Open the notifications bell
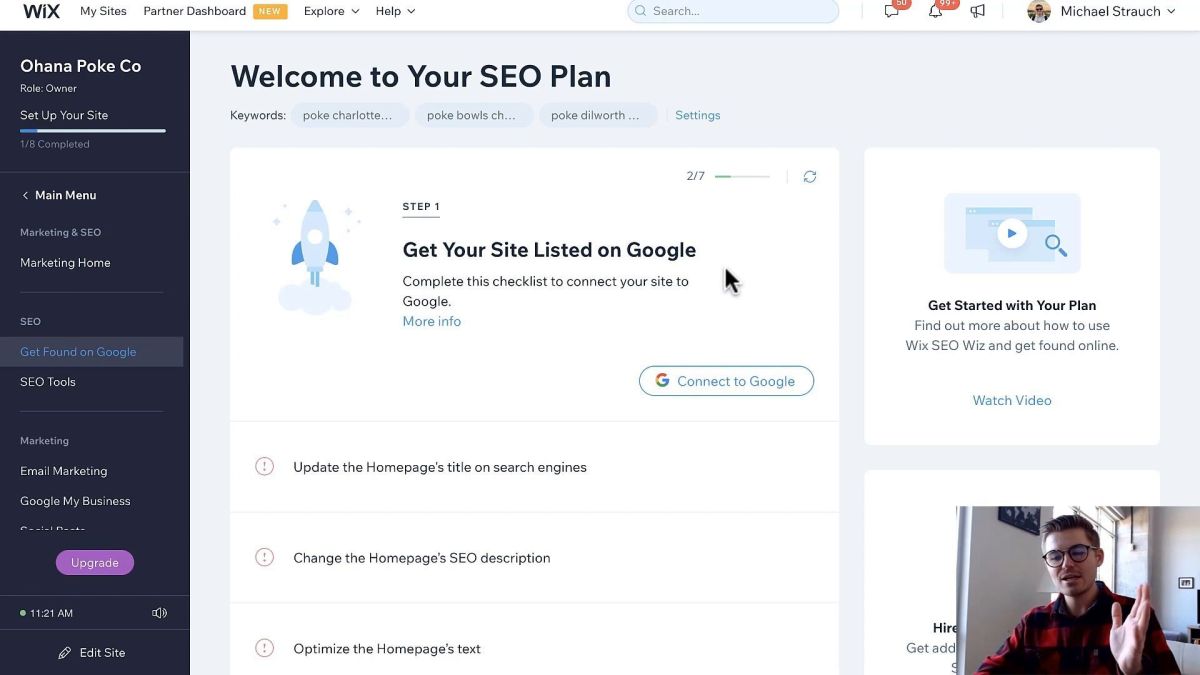Image resolution: width=1200 pixels, height=675 pixels. pos(935,11)
